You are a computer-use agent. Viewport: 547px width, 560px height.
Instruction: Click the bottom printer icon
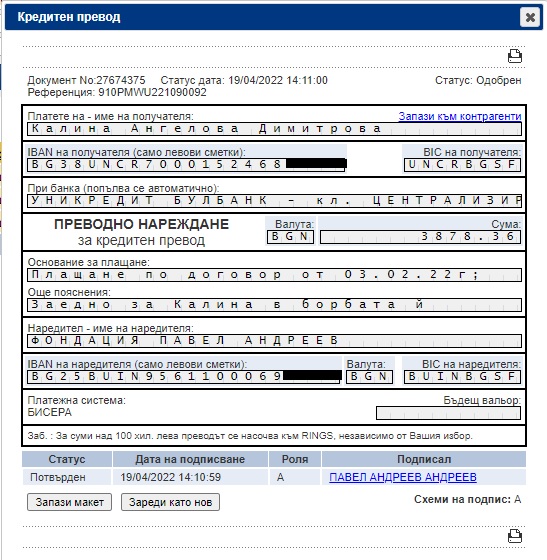click(515, 536)
